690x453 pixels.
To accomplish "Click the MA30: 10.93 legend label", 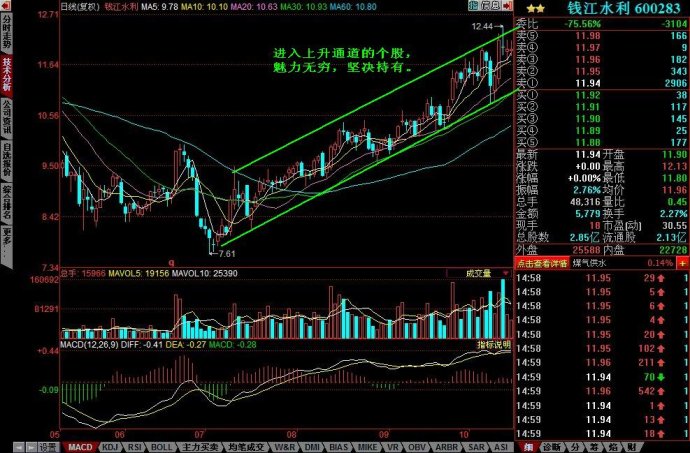I will (x=304, y=7).
